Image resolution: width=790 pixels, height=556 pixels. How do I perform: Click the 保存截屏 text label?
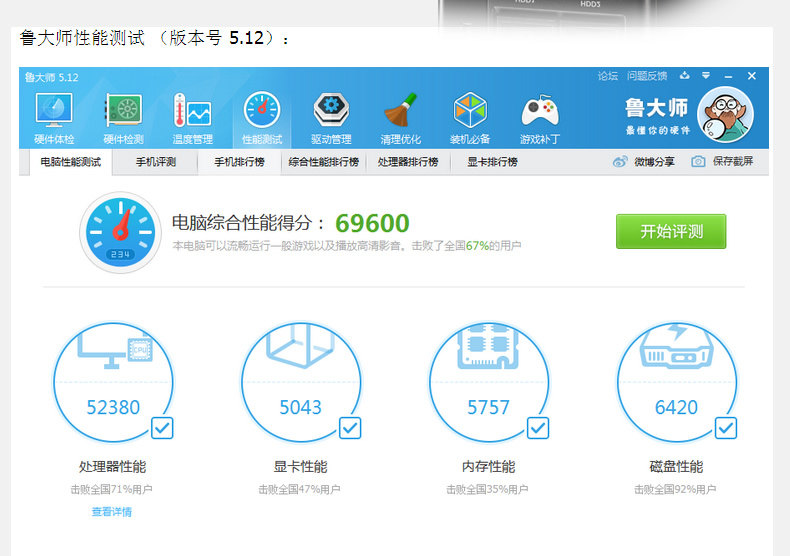point(733,162)
